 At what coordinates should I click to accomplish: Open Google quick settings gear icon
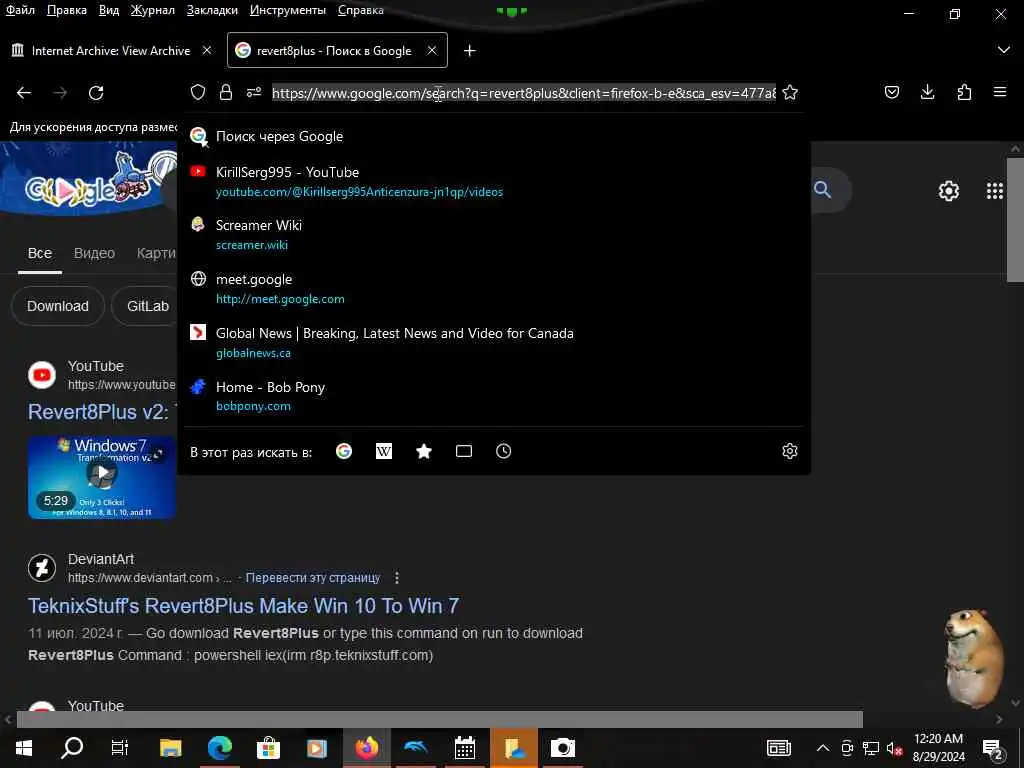[x=948, y=191]
